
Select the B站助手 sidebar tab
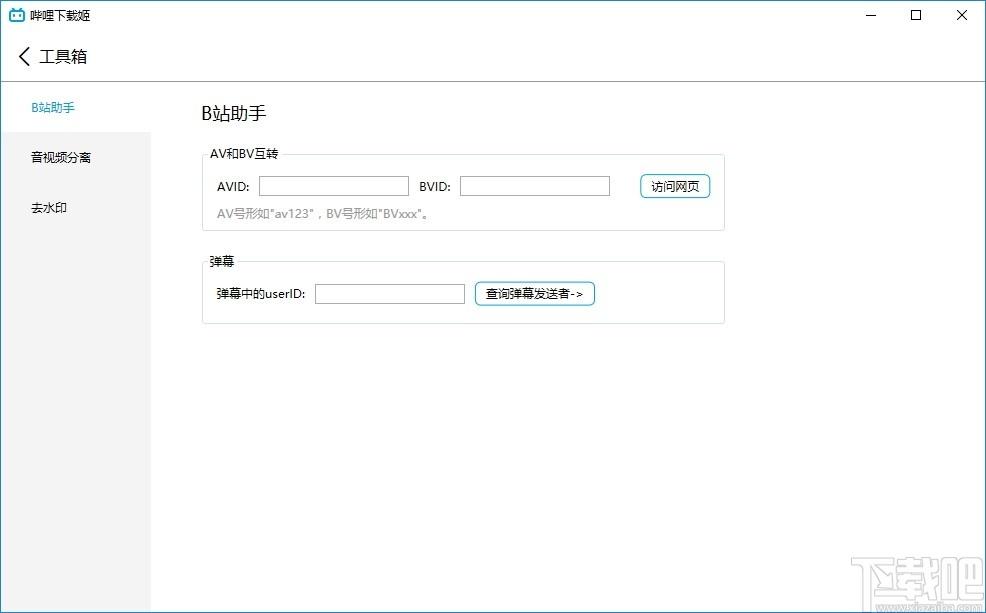pos(75,107)
